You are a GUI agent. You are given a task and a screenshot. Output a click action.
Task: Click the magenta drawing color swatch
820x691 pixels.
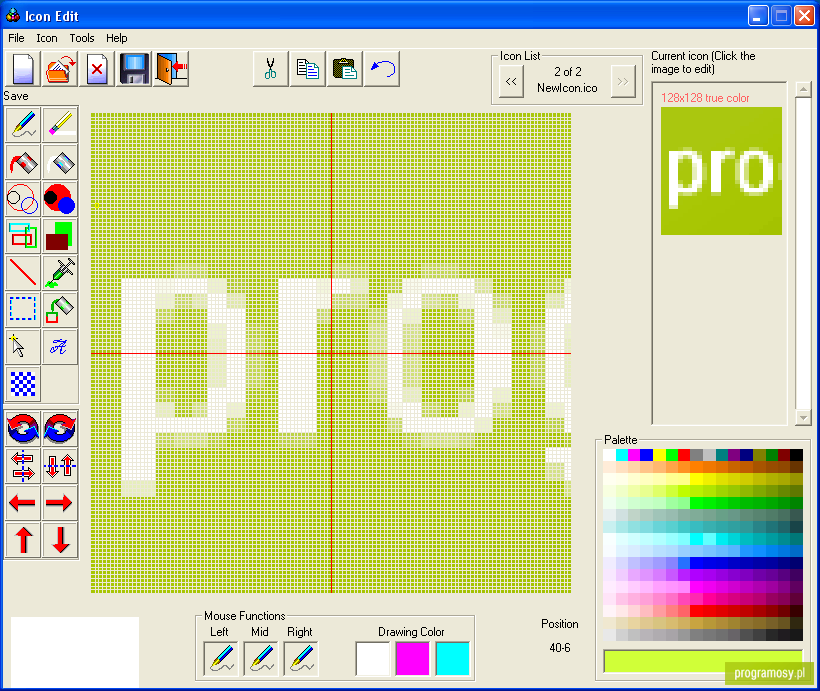(x=413, y=659)
